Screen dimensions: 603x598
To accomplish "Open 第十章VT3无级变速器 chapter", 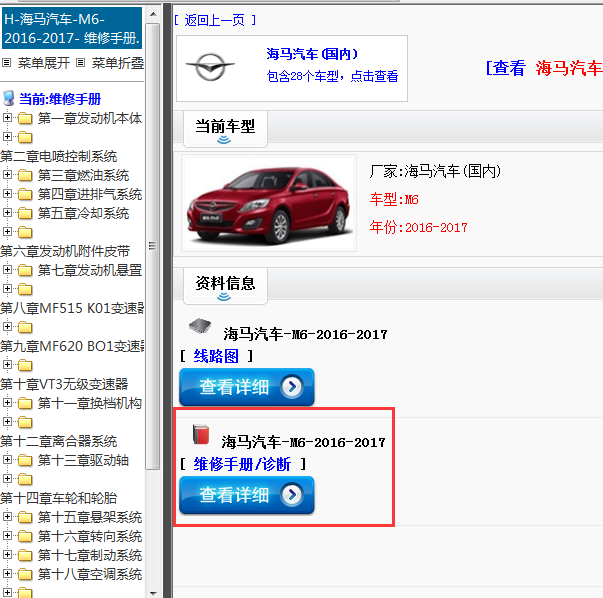I will pos(64,384).
